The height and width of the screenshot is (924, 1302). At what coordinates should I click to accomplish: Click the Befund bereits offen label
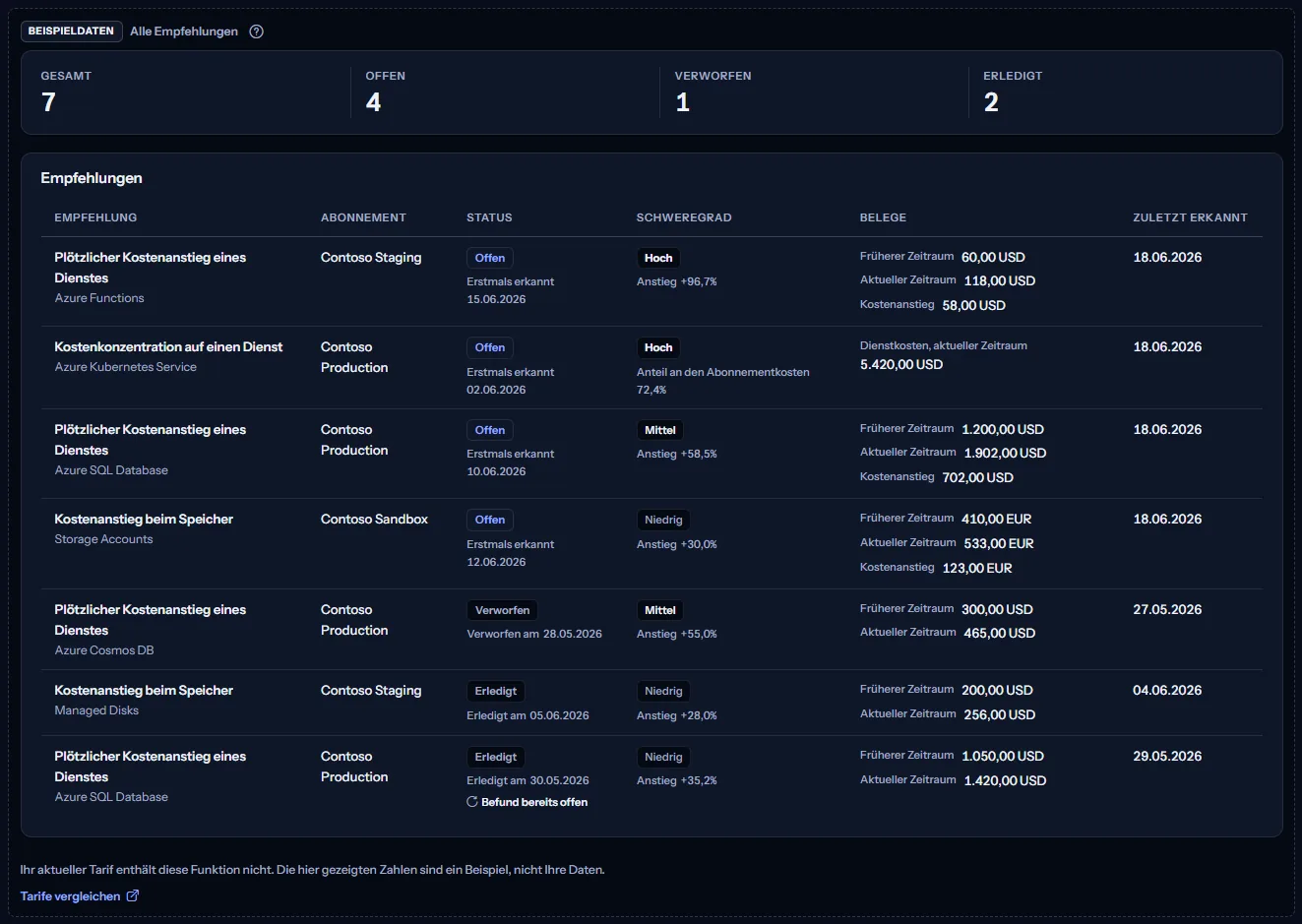point(534,802)
